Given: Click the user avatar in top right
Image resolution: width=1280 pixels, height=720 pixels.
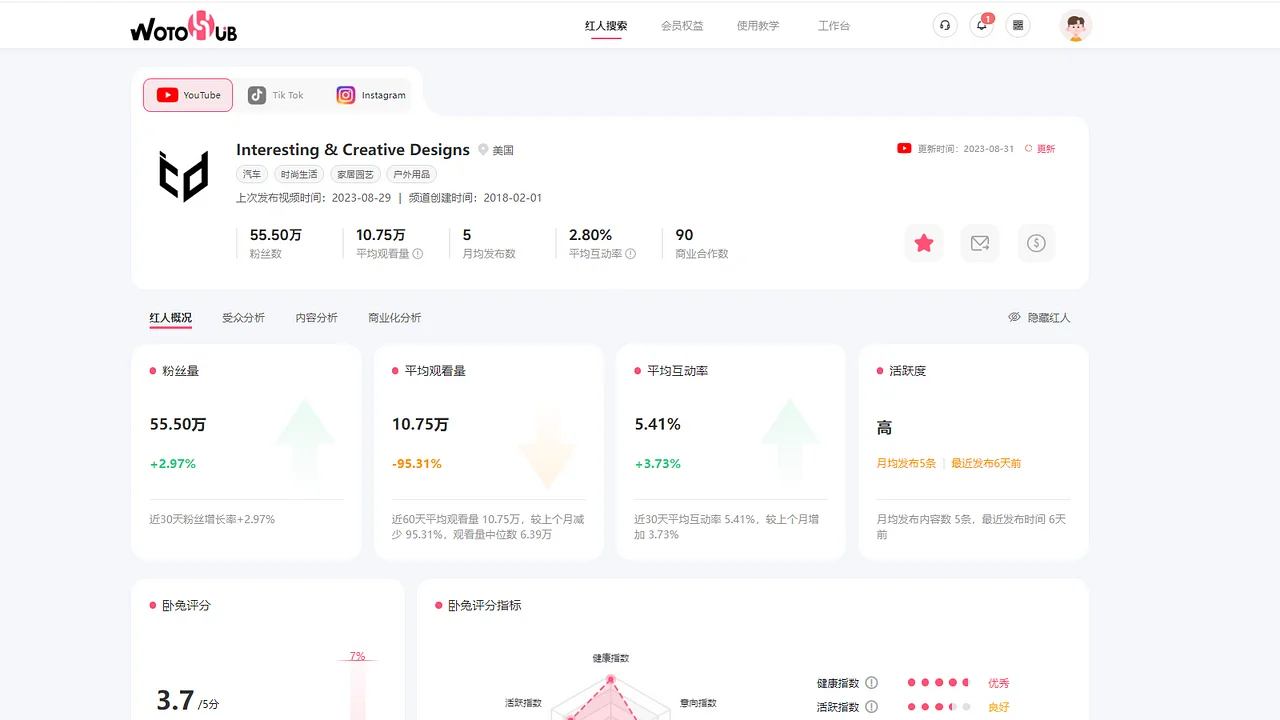Looking at the screenshot, I should pos(1076,26).
